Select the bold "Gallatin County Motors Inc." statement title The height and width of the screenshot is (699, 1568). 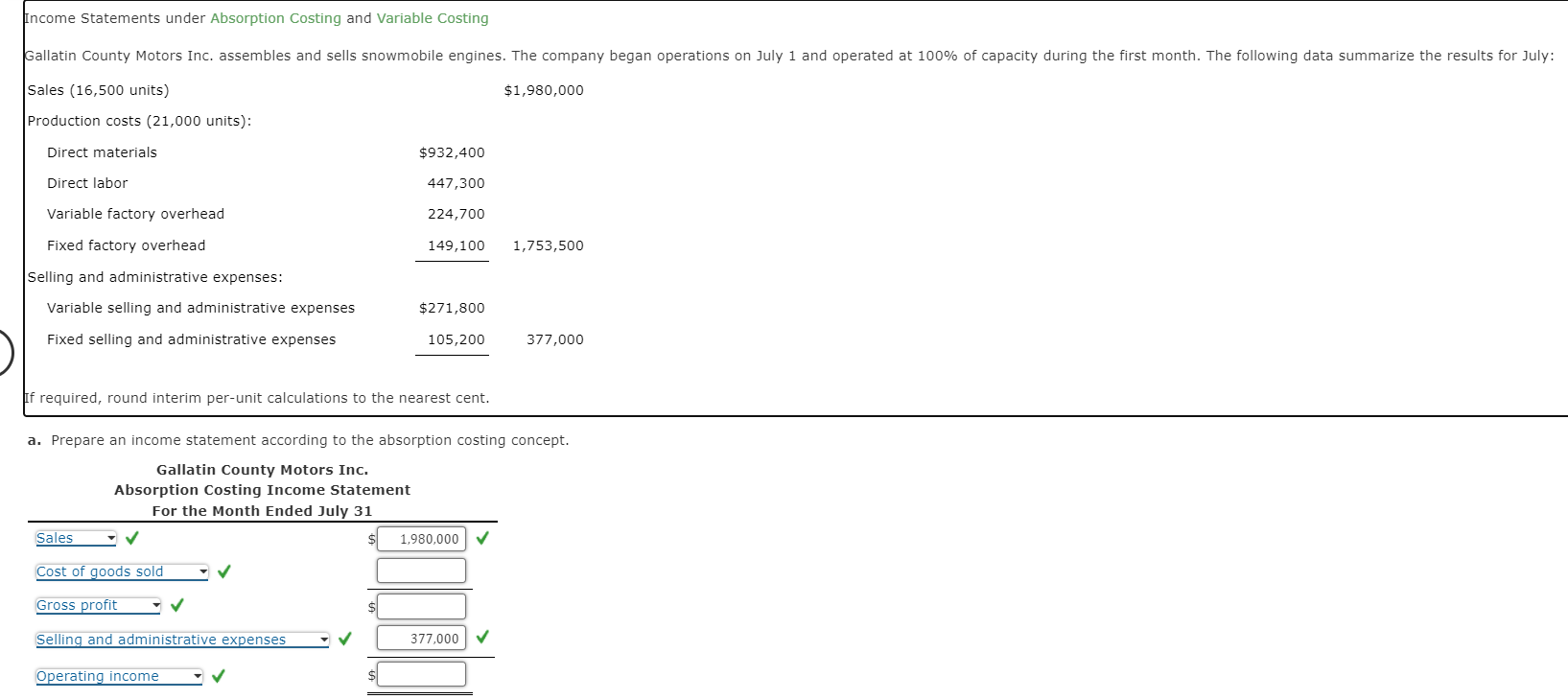pos(263,470)
